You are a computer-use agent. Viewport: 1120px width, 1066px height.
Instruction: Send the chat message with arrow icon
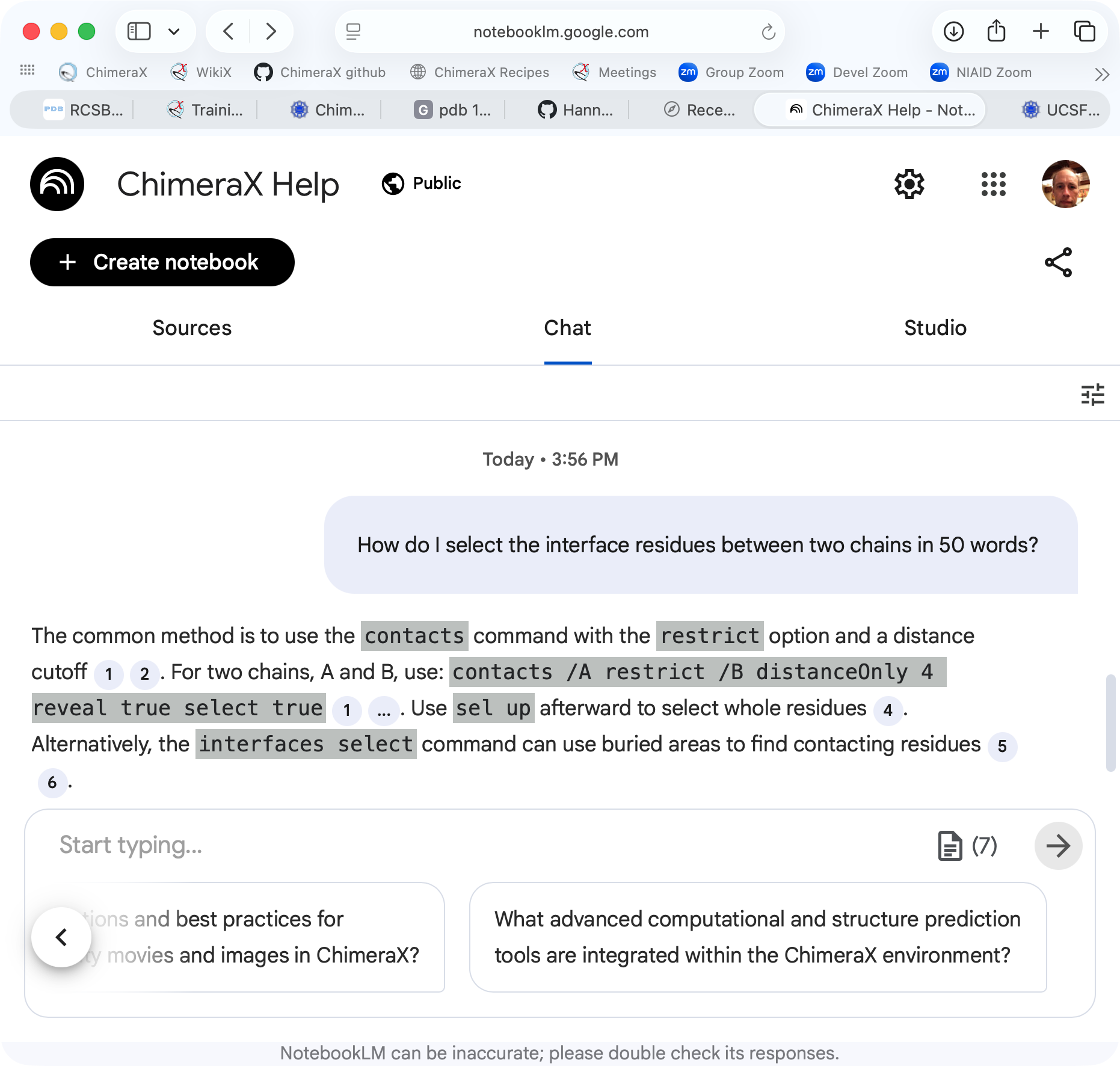[1058, 846]
